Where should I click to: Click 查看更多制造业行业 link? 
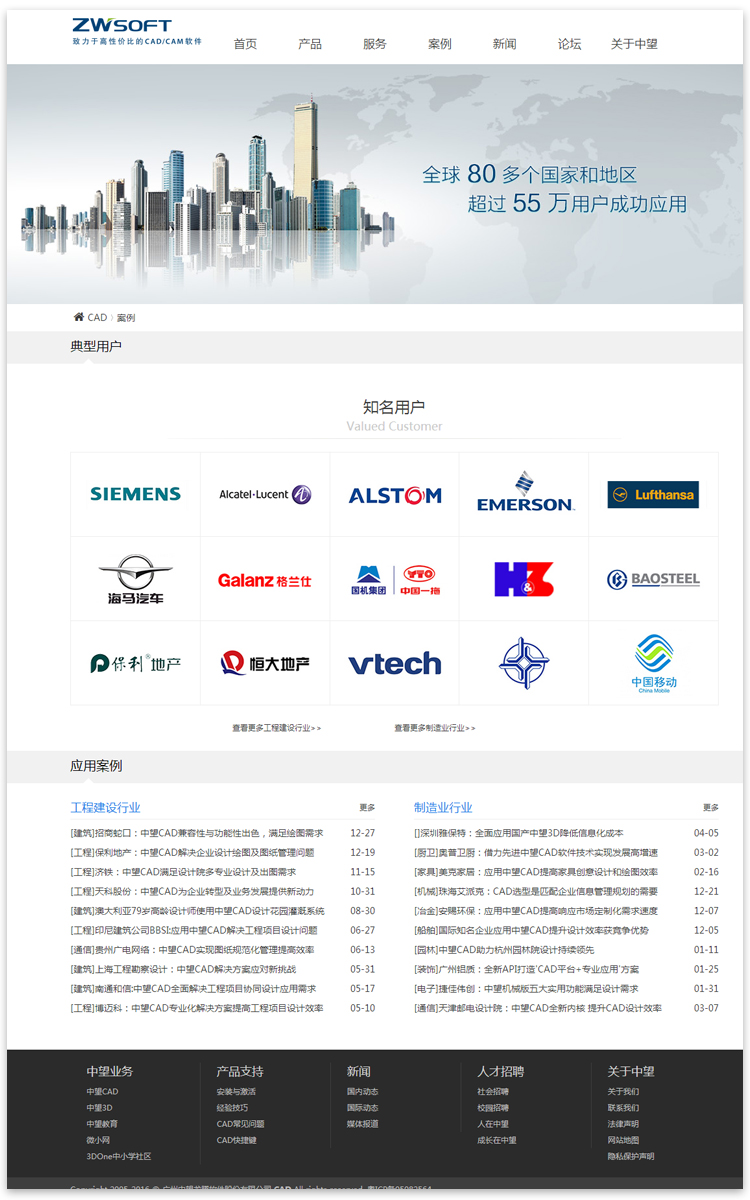click(x=435, y=728)
